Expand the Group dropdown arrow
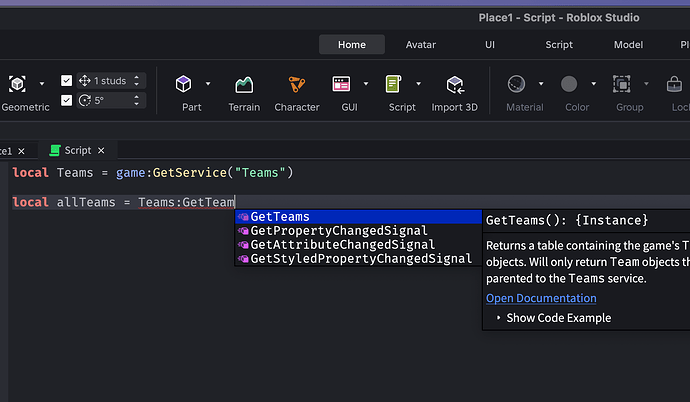 pyautogui.click(x=646, y=84)
